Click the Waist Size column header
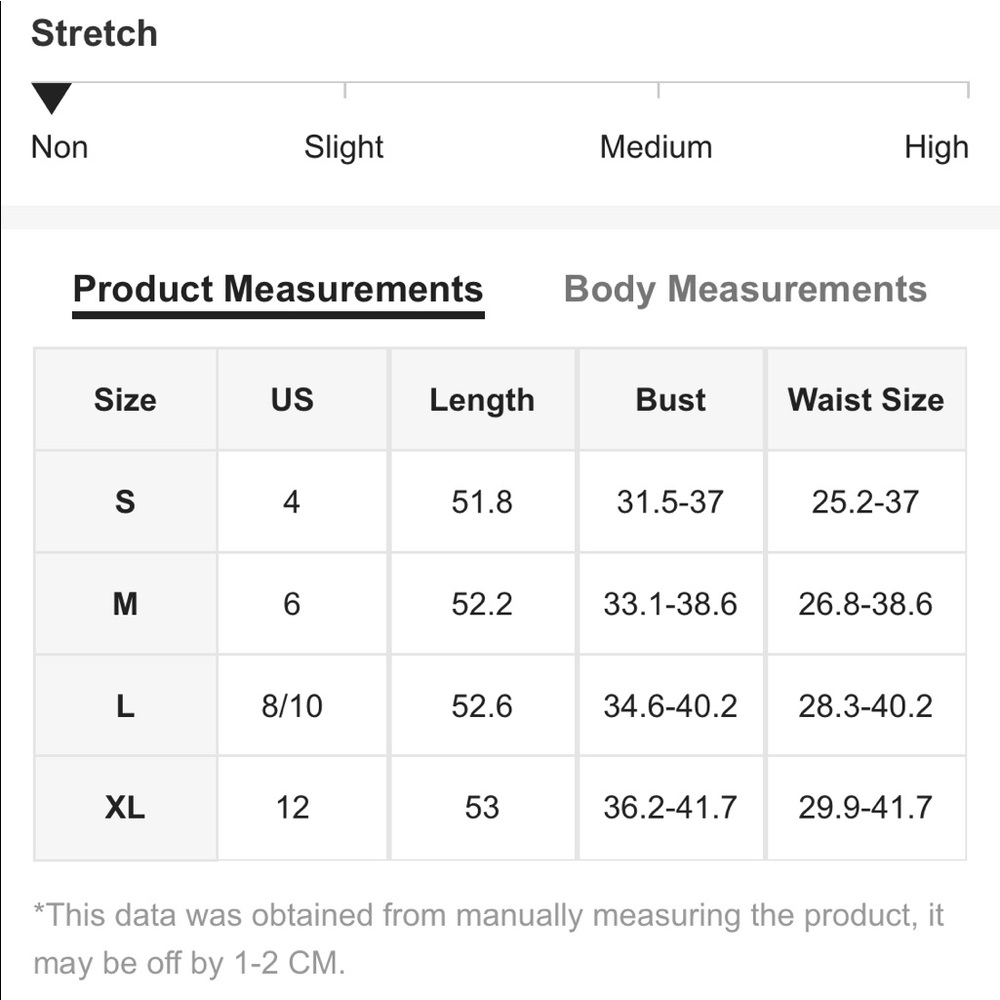1000x1000 pixels. click(x=865, y=400)
